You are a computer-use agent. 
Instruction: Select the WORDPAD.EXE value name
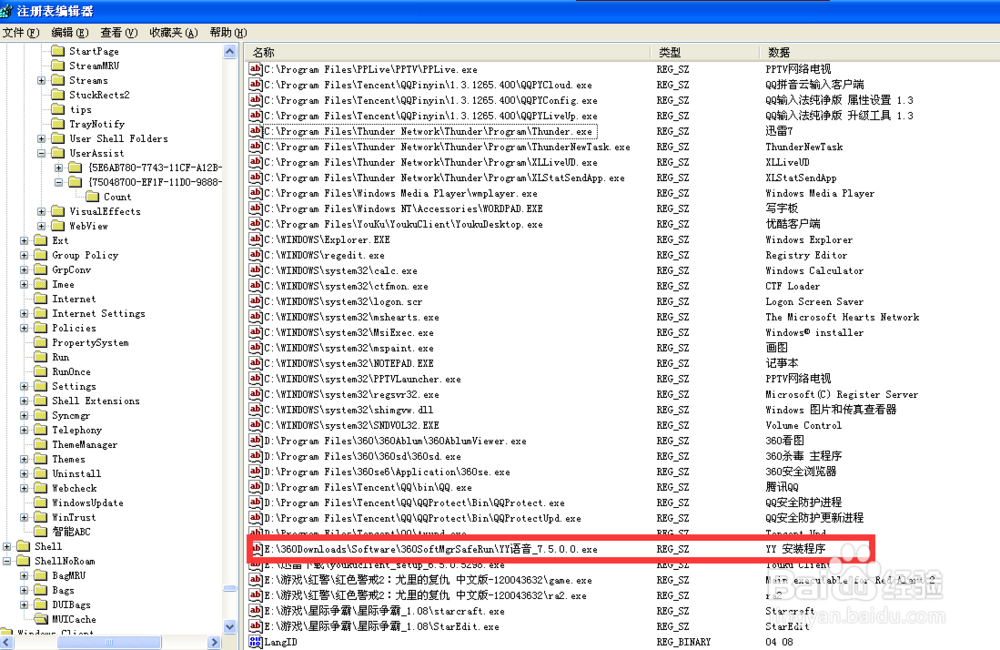click(404, 209)
